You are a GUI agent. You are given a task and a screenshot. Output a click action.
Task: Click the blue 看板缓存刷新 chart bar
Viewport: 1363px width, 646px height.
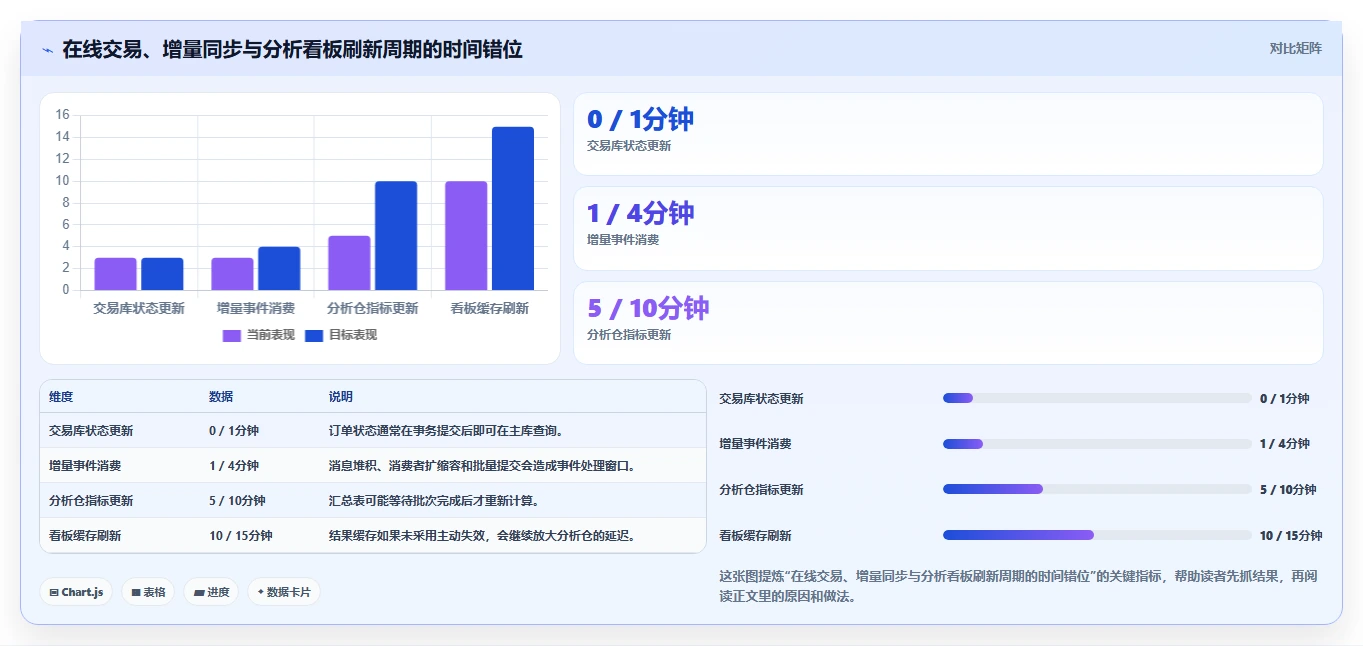[x=513, y=209]
